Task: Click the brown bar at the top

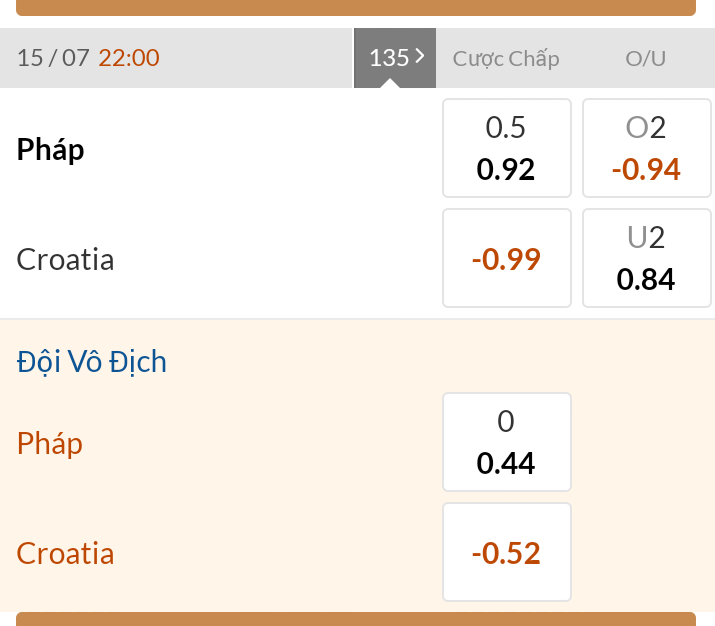Action: click(356, 7)
